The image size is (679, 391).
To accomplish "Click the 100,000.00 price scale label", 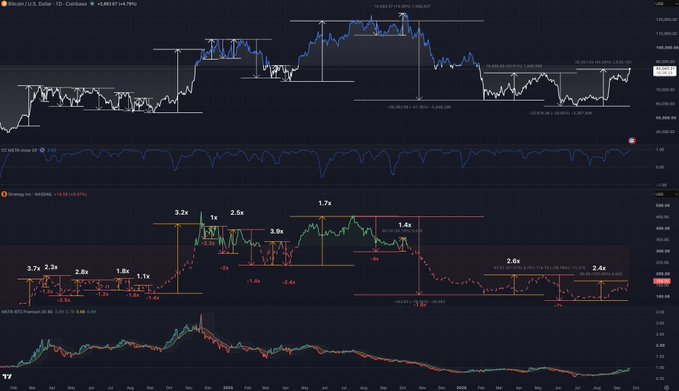I will (x=667, y=48).
